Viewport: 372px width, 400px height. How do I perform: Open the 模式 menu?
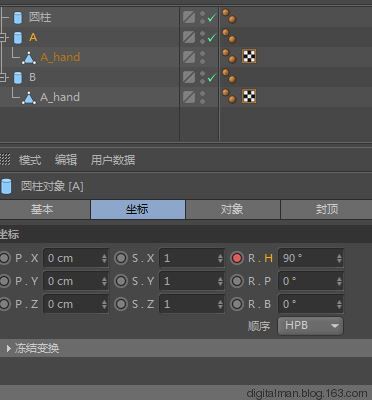click(30, 160)
